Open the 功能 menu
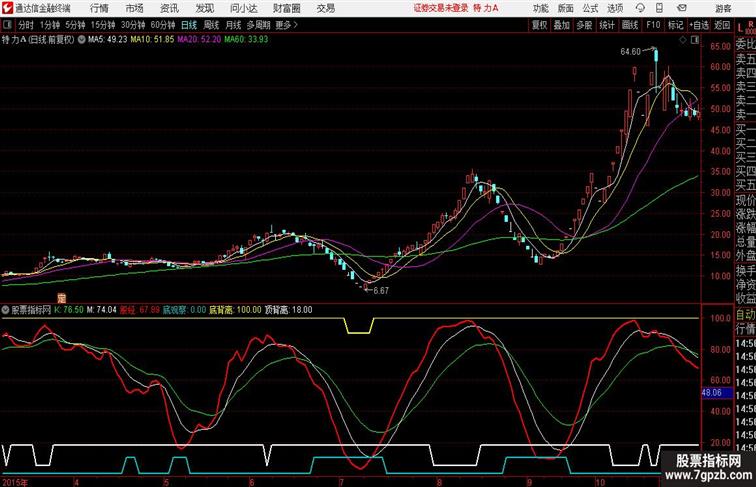 540,8
